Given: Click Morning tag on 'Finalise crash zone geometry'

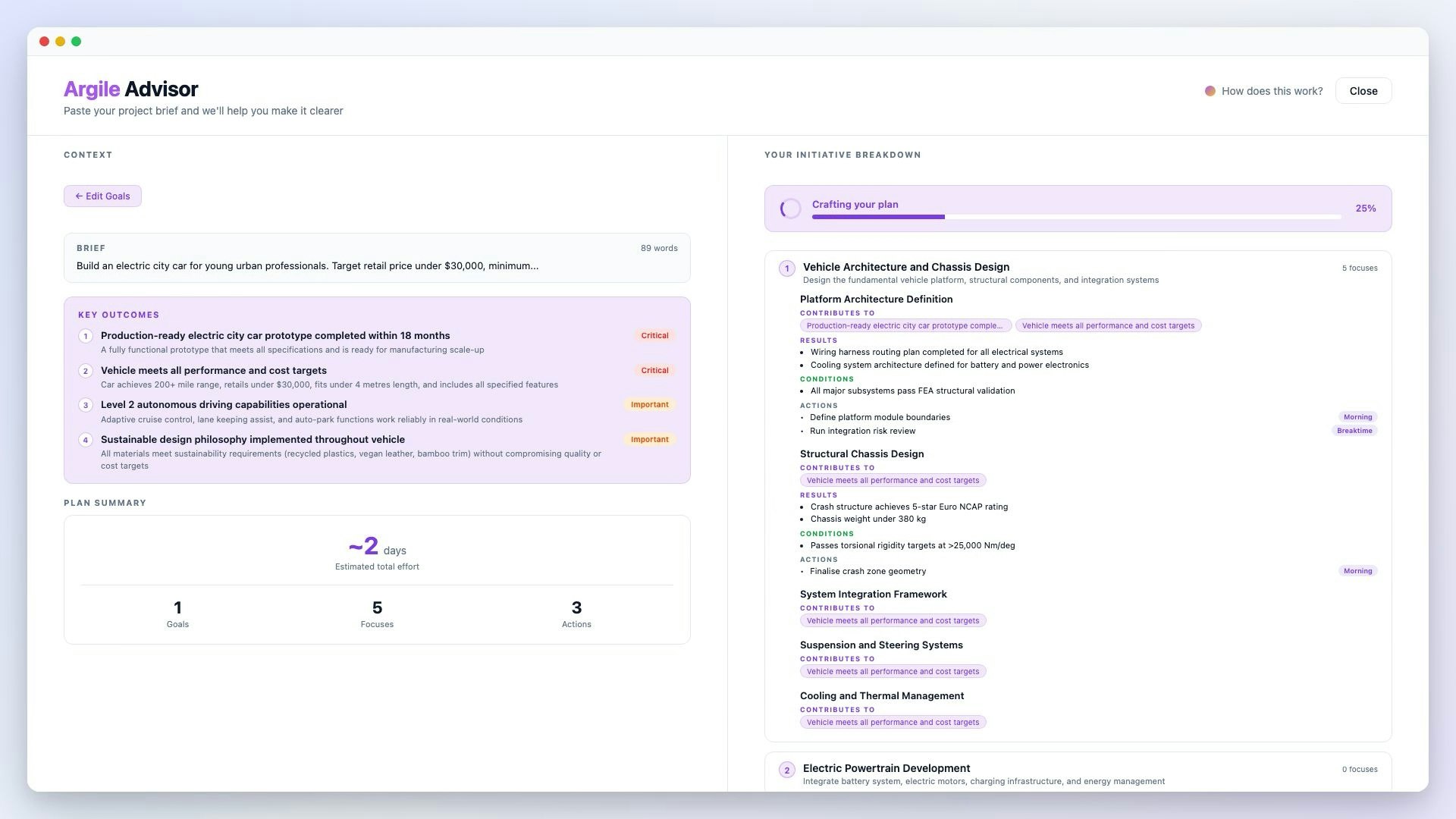Looking at the screenshot, I should [1357, 571].
